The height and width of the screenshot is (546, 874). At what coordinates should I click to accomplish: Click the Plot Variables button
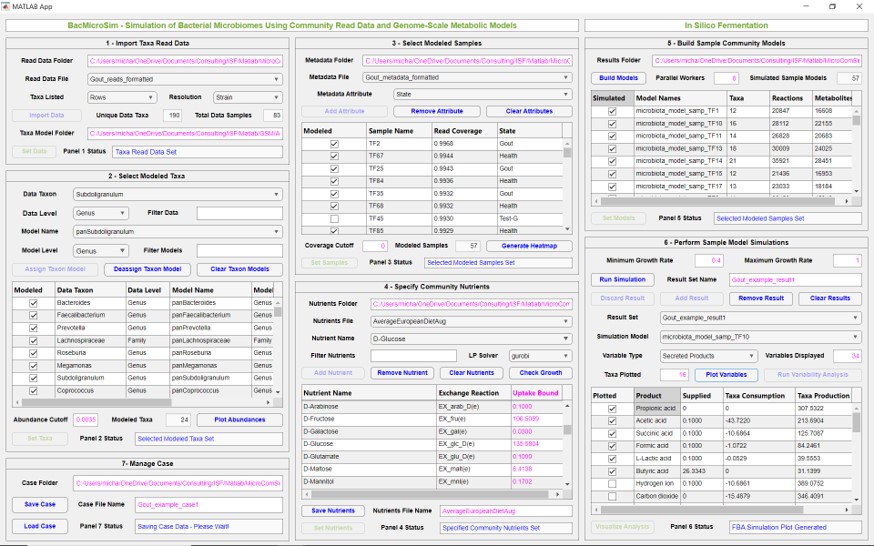(726, 375)
